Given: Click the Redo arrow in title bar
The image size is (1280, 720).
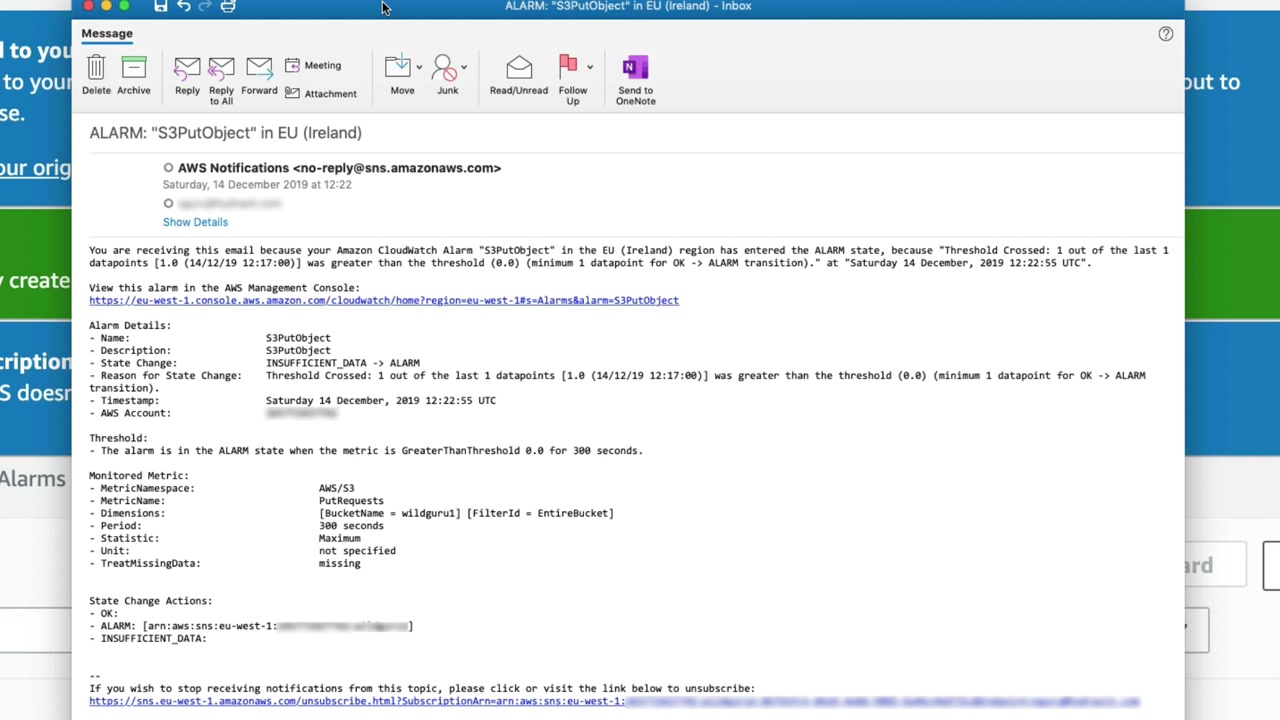Looking at the screenshot, I should click(x=205, y=6).
